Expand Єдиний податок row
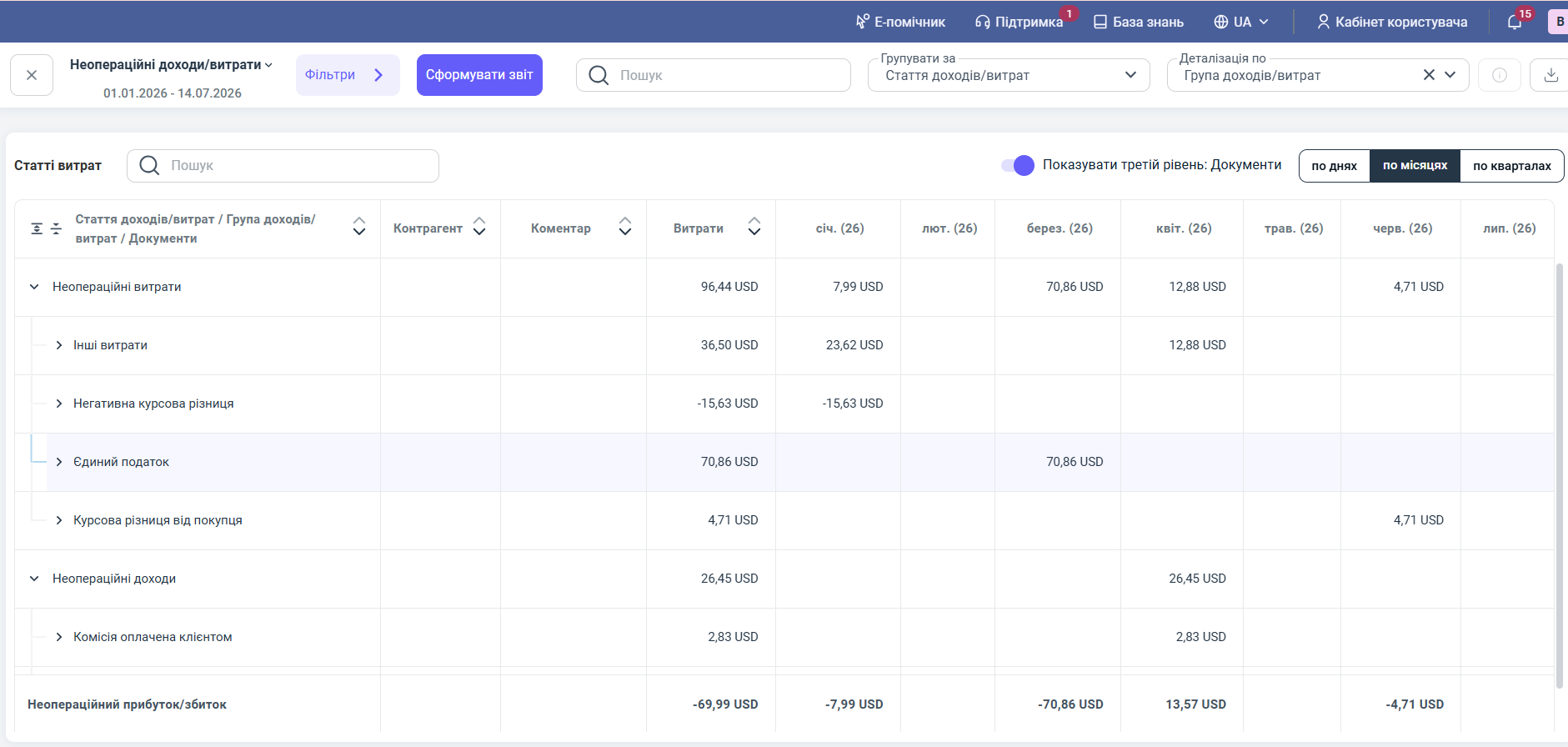 (x=58, y=462)
